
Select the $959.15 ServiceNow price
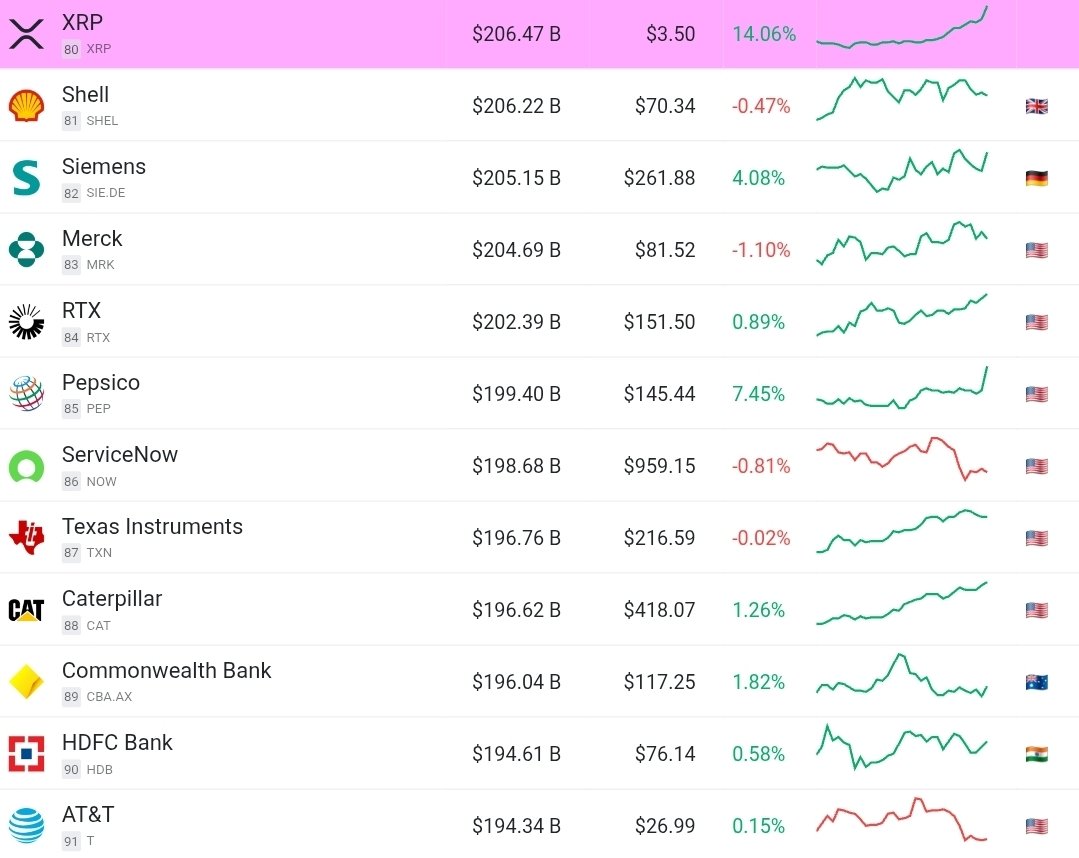click(659, 466)
